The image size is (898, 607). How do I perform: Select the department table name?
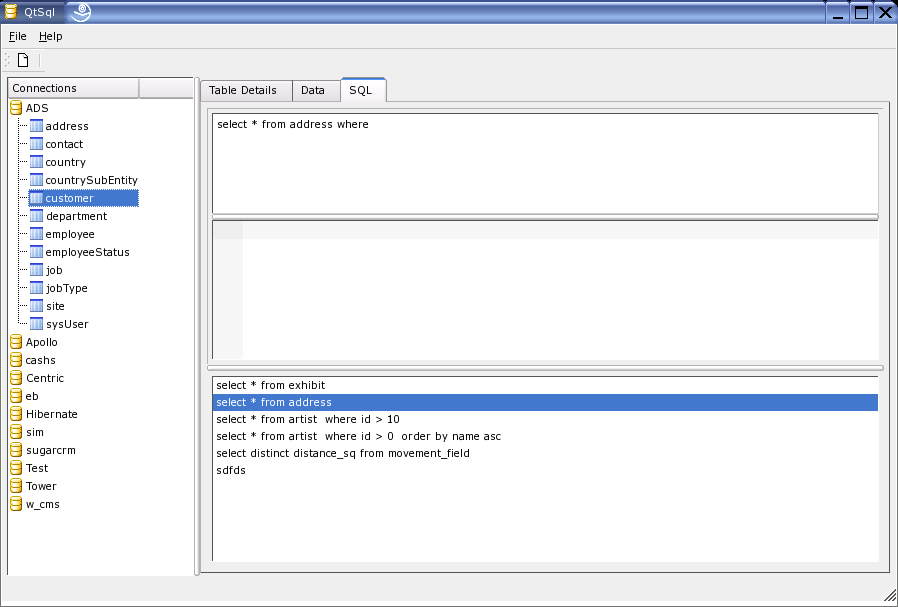coord(77,216)
